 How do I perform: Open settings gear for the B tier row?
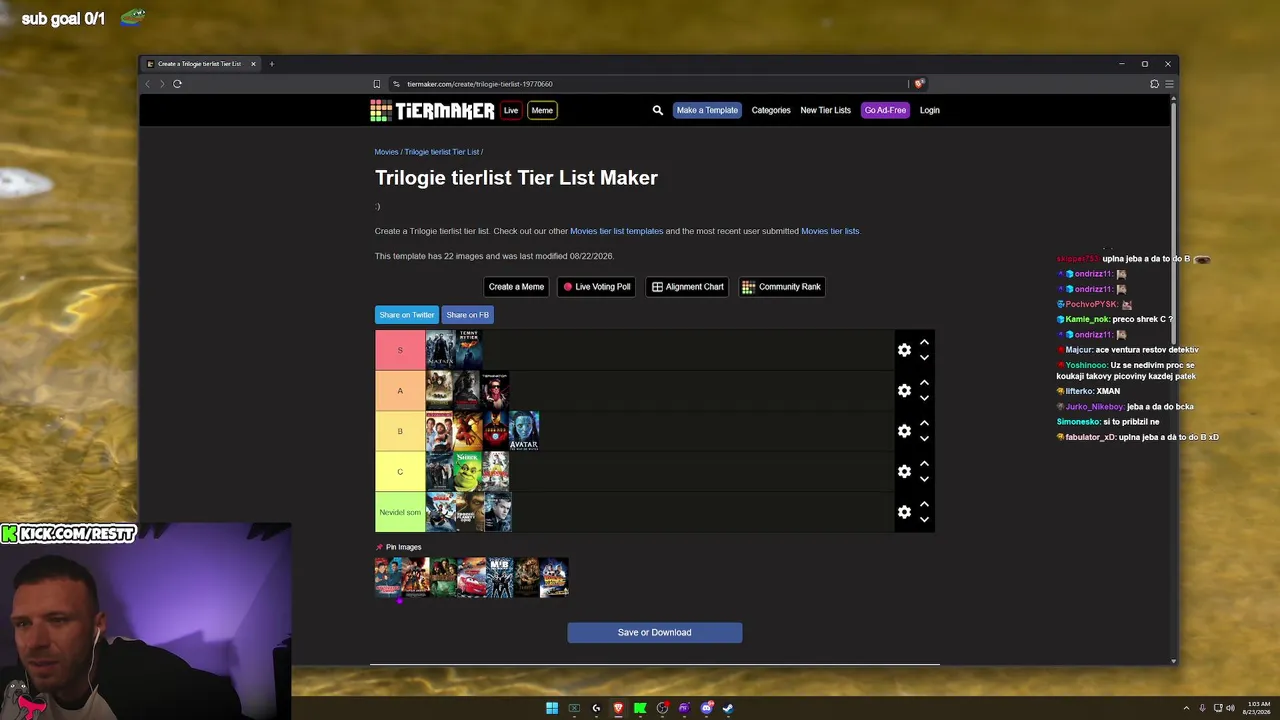pos(904,431)
